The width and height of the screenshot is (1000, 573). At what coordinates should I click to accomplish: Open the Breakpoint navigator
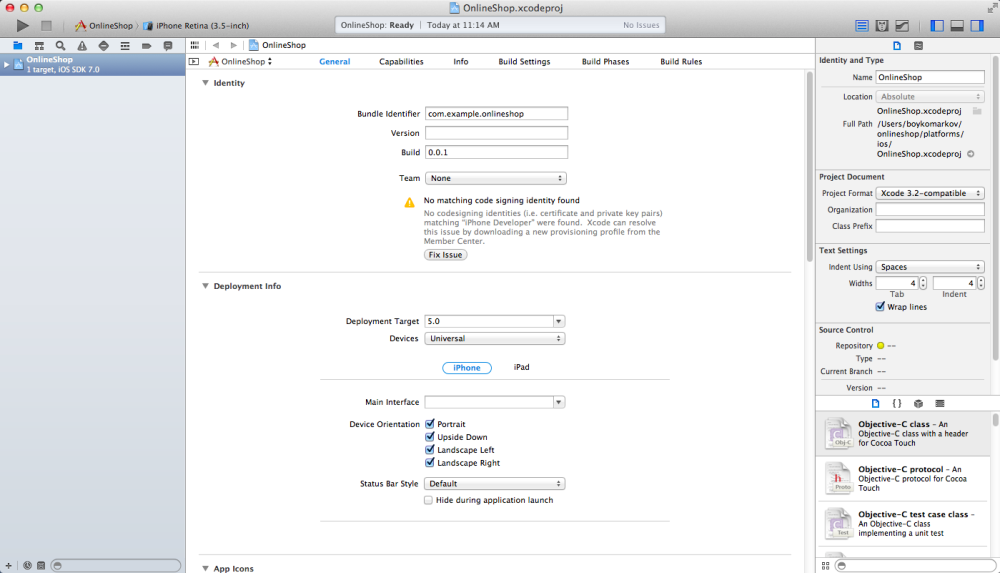(146, 45)
